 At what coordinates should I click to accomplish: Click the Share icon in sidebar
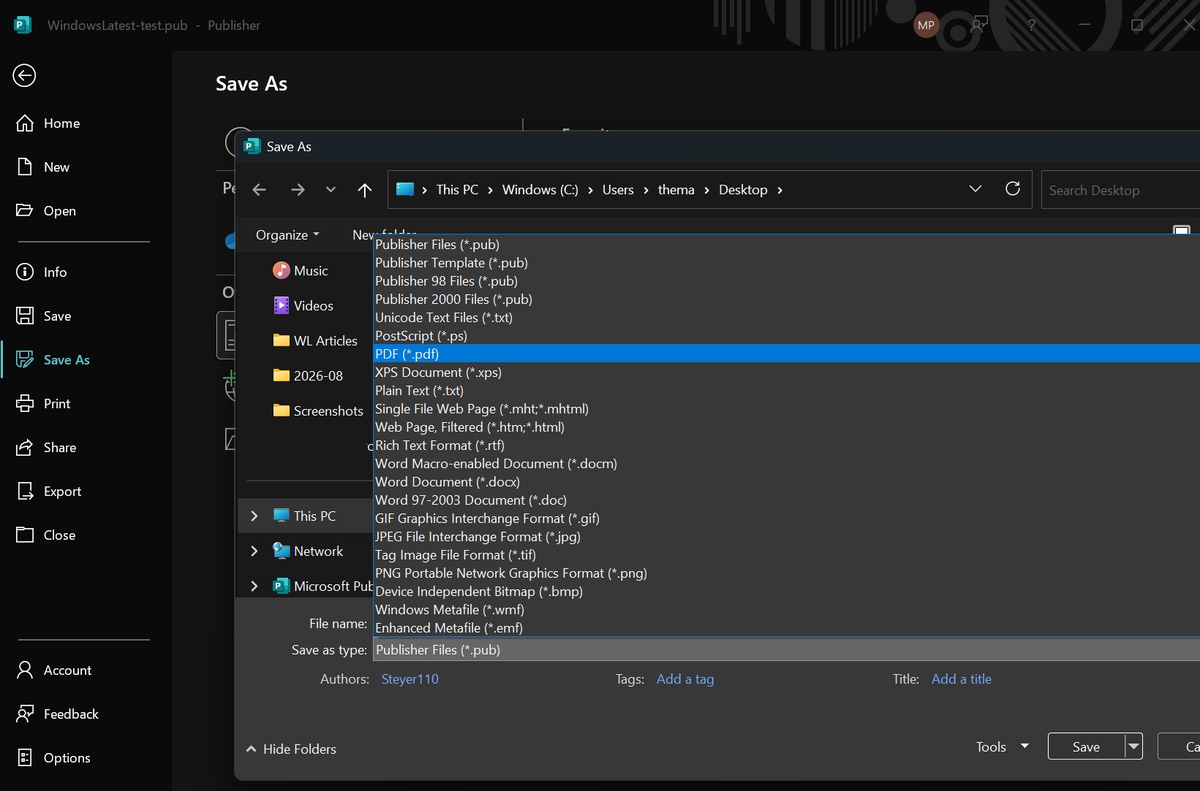click(25, 448)
